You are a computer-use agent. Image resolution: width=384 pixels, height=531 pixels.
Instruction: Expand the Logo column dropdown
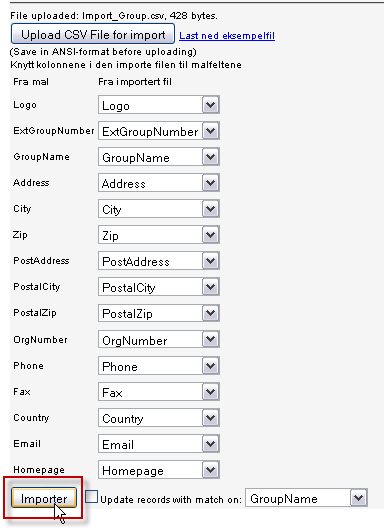[x=159, y=105]
